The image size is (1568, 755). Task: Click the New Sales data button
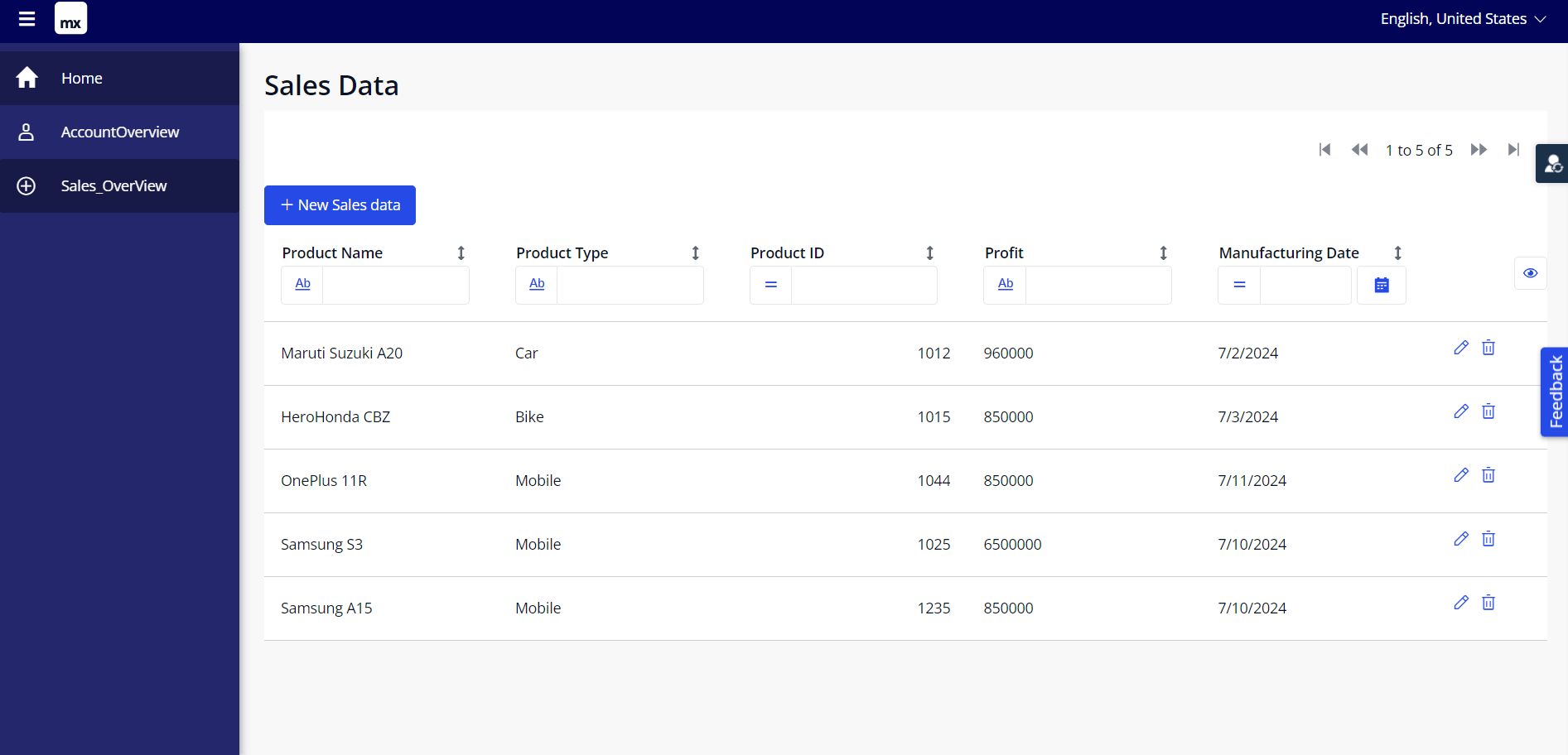click(x=340, y=204)
